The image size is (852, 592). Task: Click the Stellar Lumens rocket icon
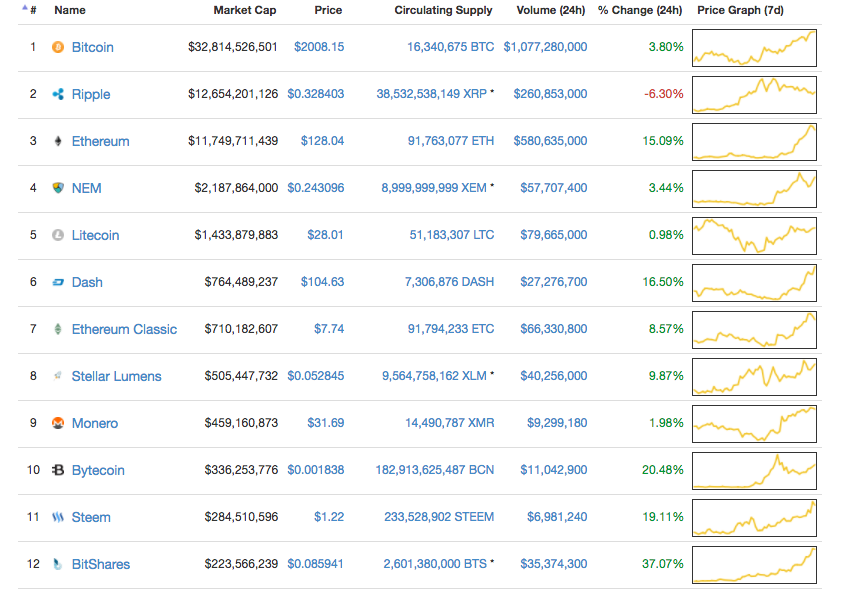point(58,376)
